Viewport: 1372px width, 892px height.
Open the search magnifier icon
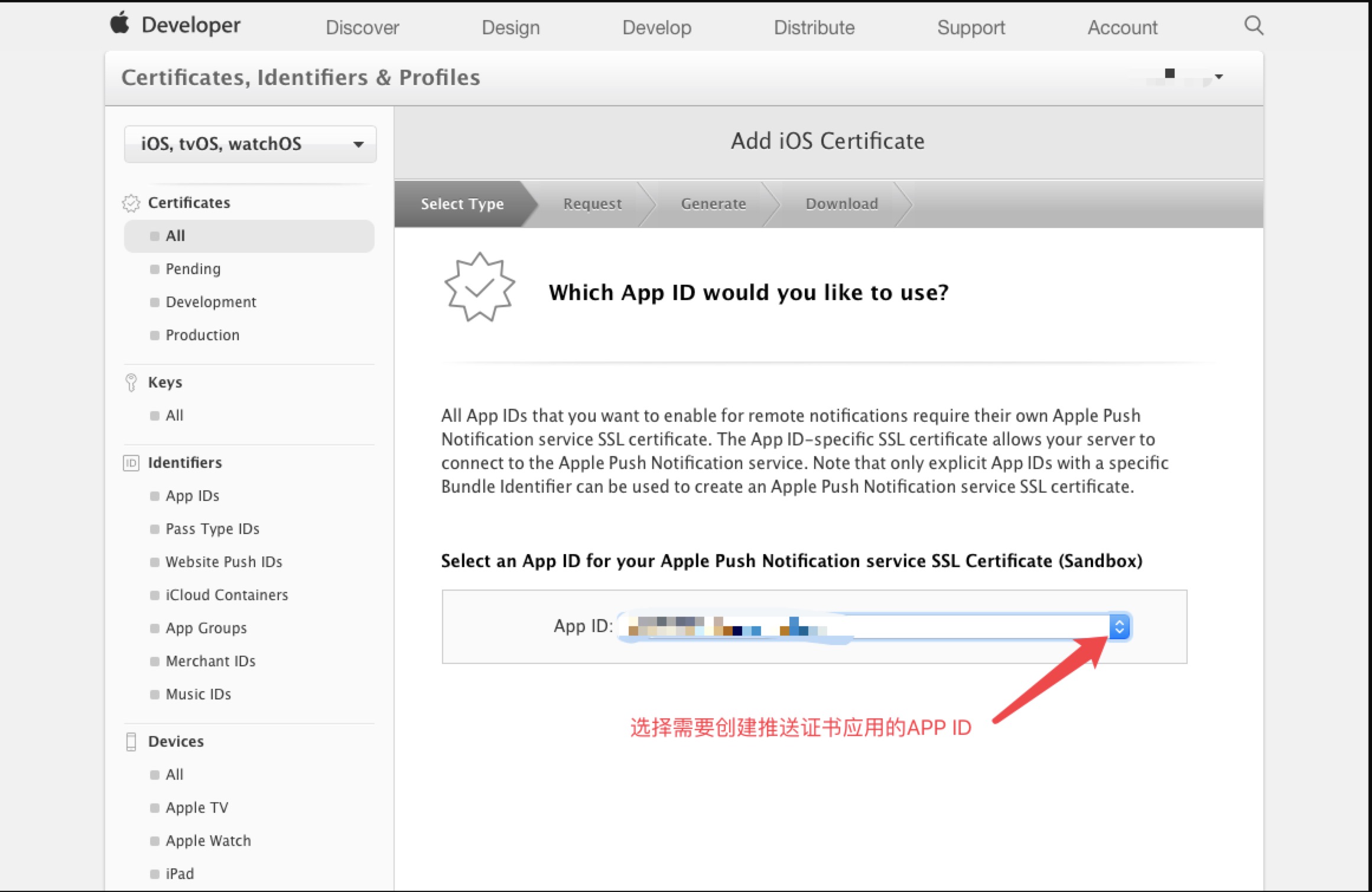(x=1253, y=25)
